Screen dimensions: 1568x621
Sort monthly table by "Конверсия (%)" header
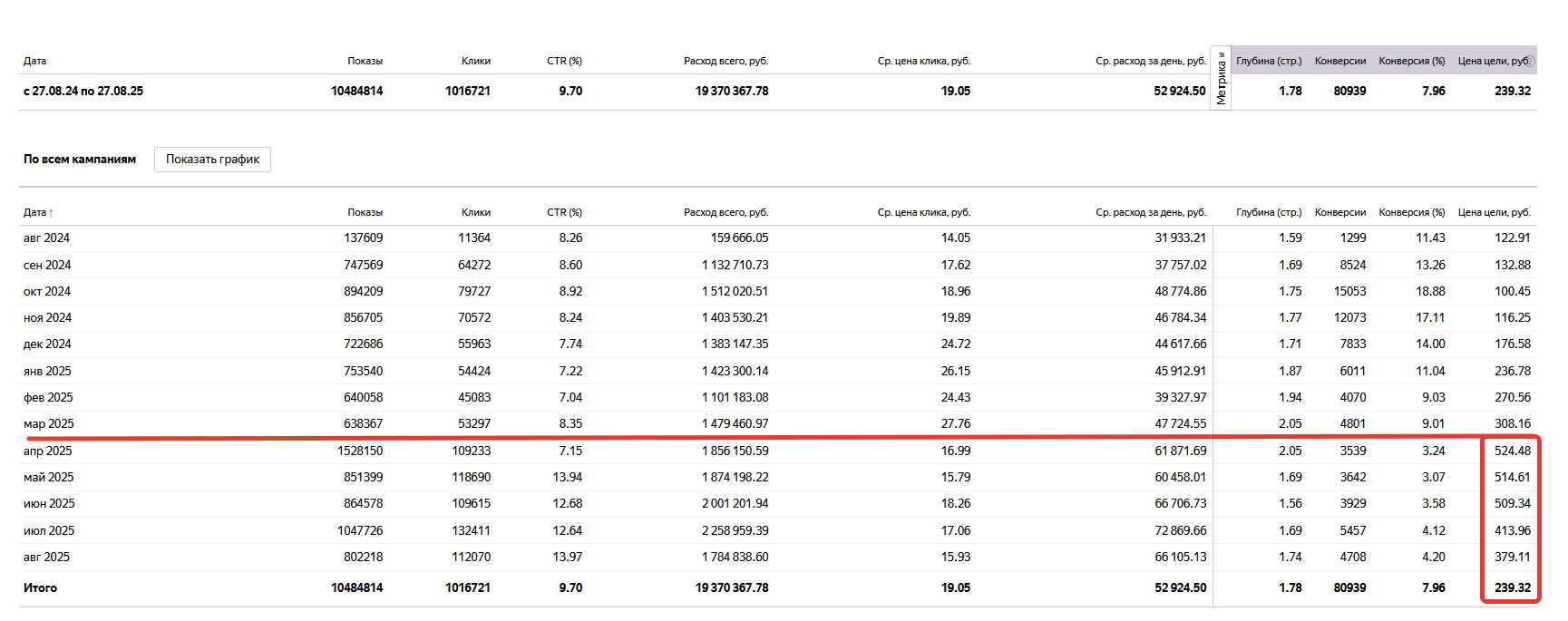[x=1411, y=212]
